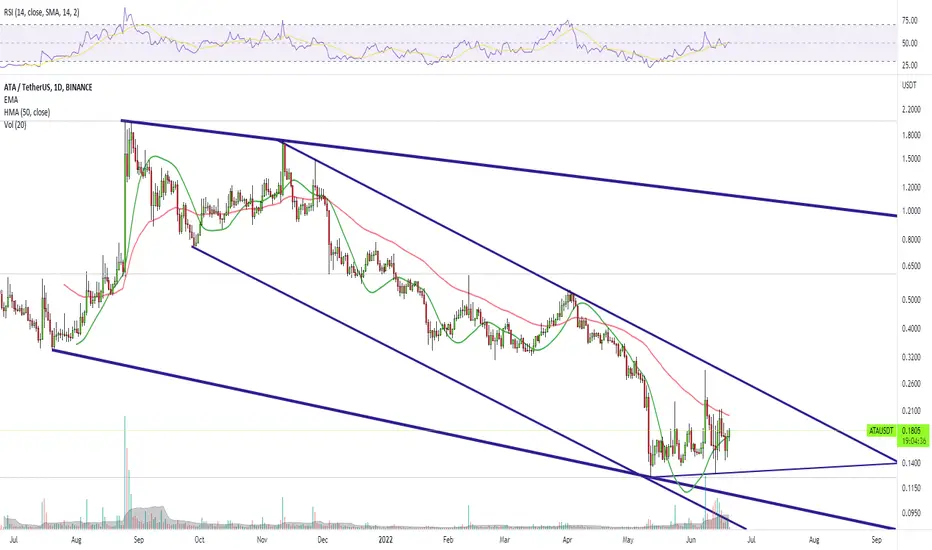Click the 50.00 RSI scale value
The height and width of the screenshot is (550, 932).
pyautogui.click(x=910, y=43)
